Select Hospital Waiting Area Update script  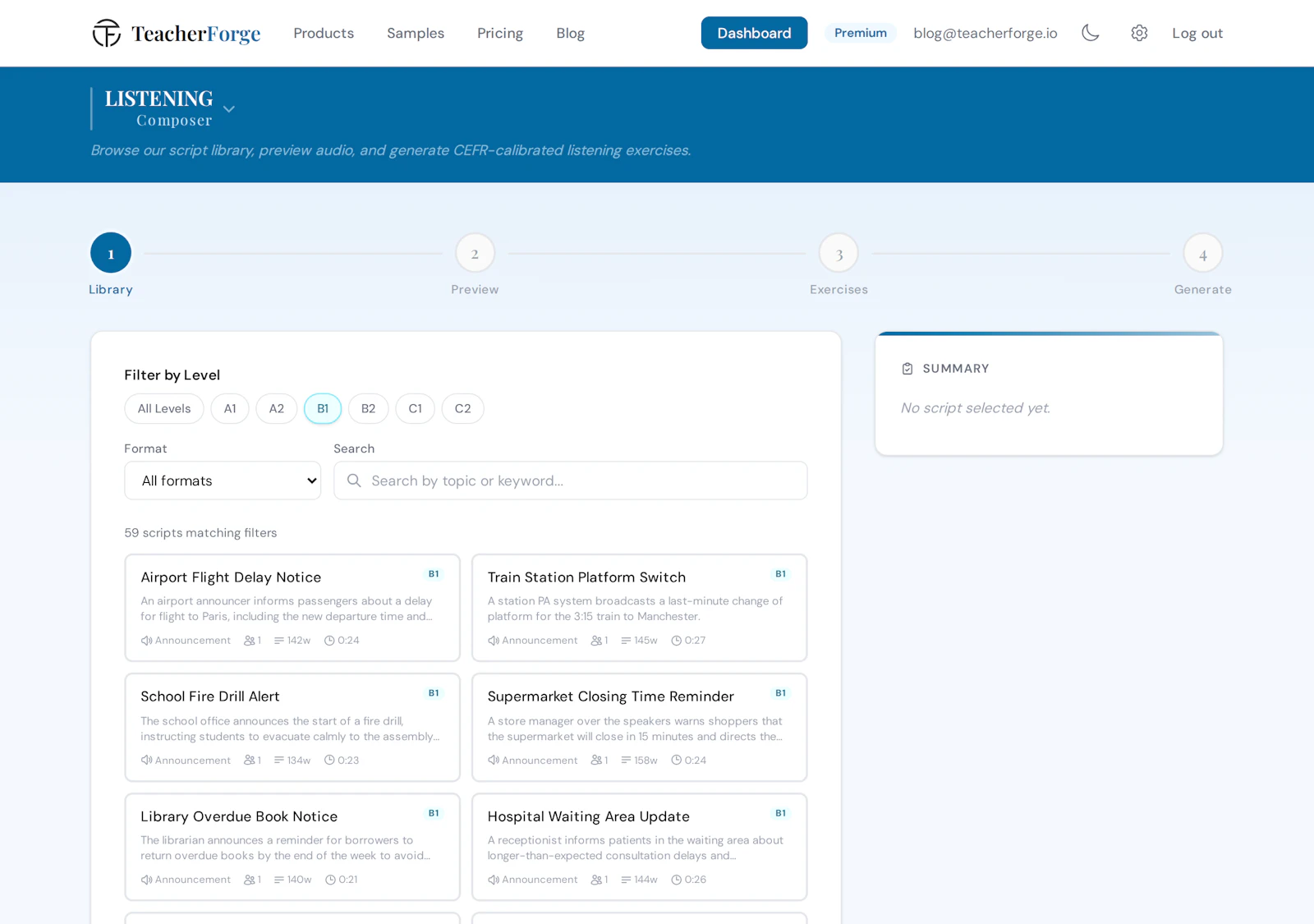(x=640, y=847)
